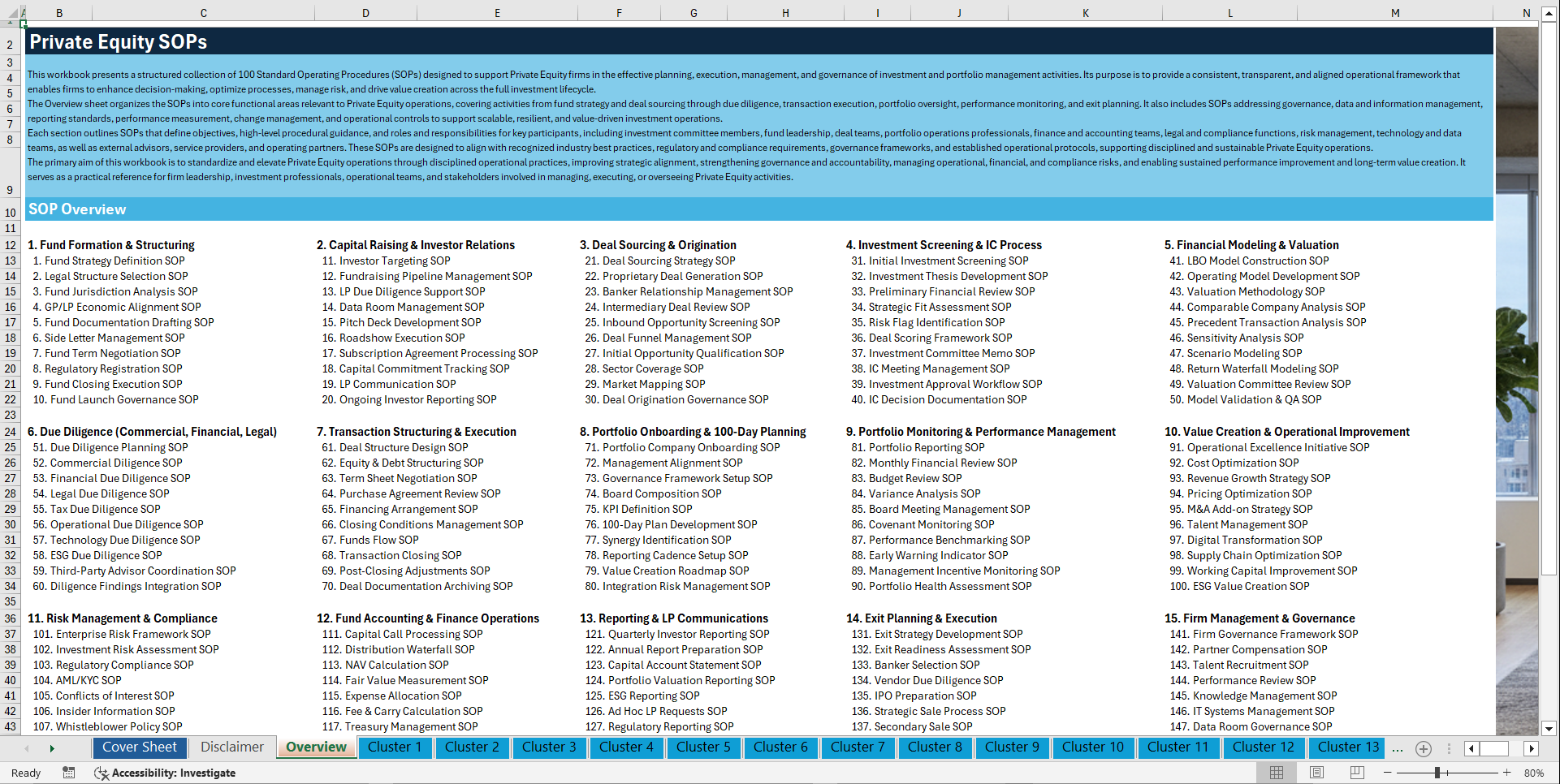The width and height of the screenshot is (1560, 784).
Task: Click the Overview sheet tab
Action: 316,747
